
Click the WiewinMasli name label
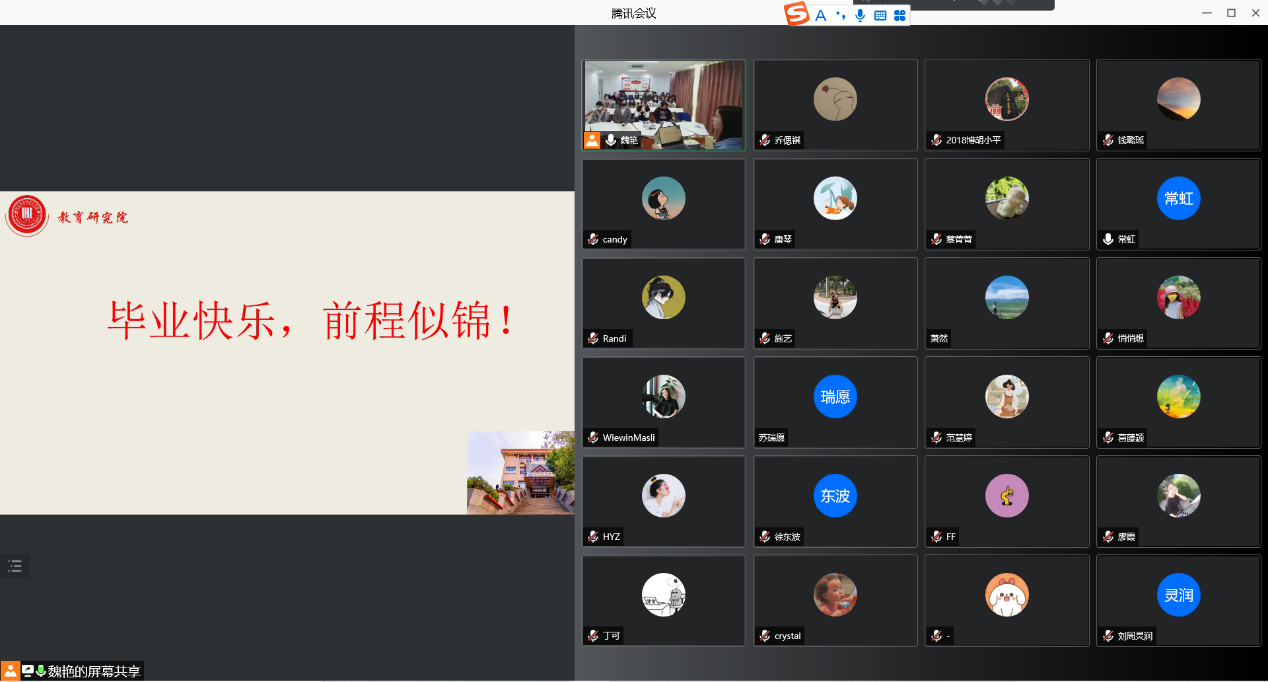click(x=628, y=438)
